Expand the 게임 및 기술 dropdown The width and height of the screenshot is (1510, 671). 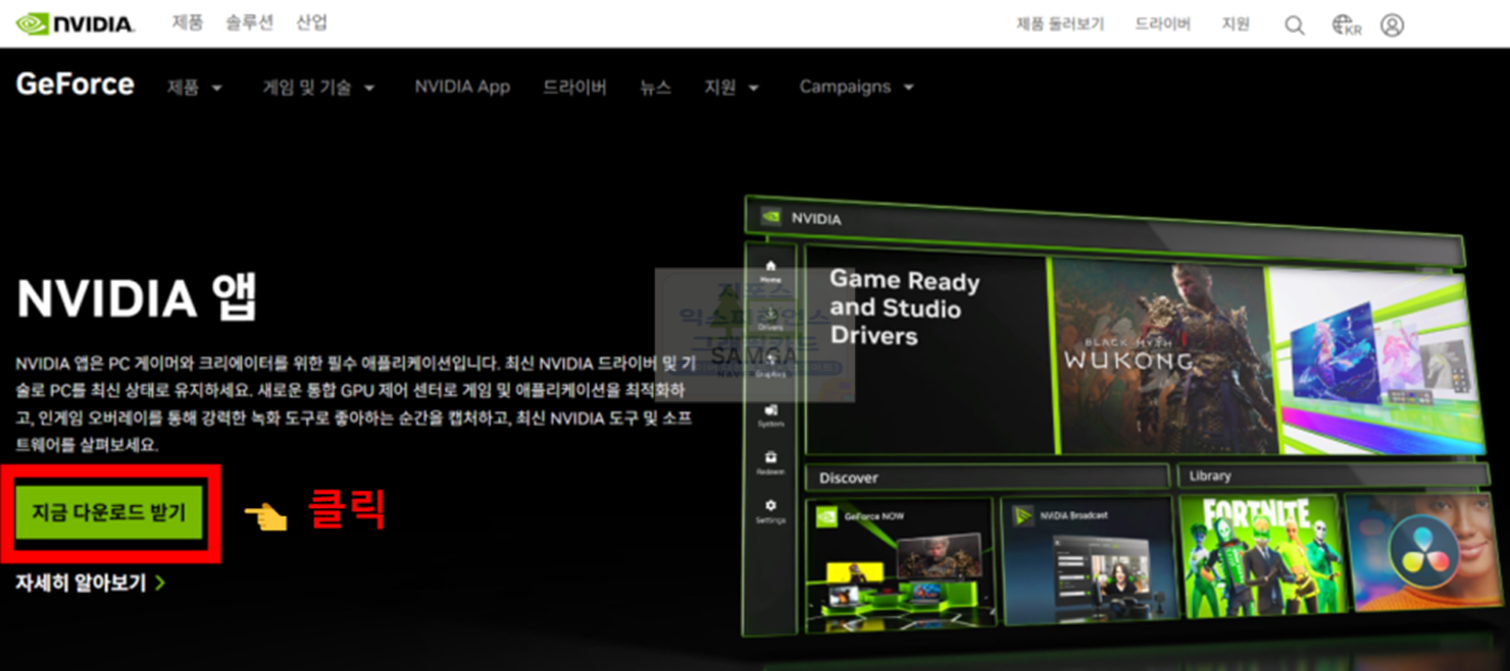click(x=318, y=87)
